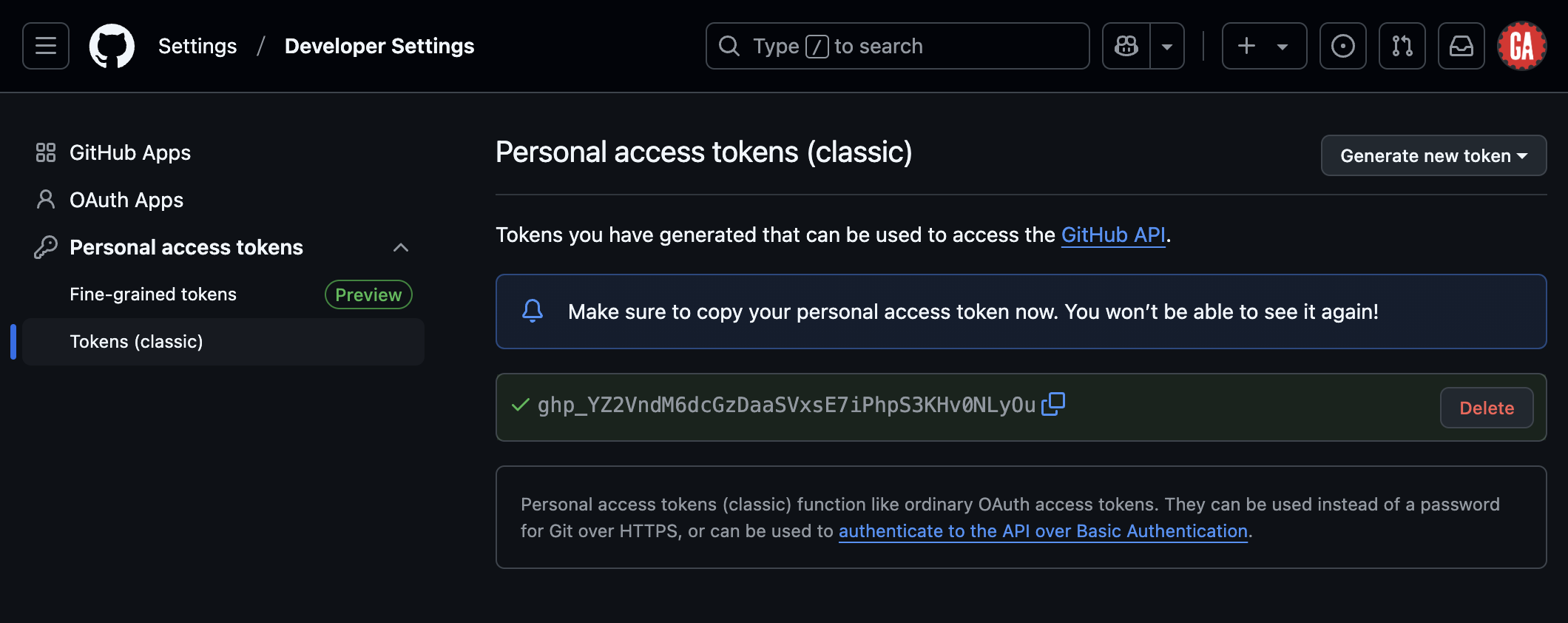Click the GitHub logo
1568x623 pixels.
pyautogui.click(x=112, y=46)
